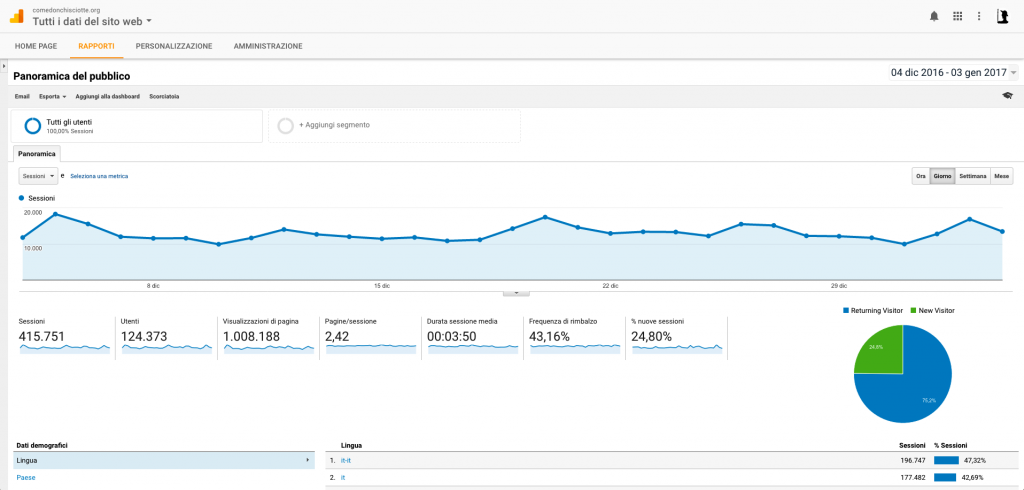Click the Frequenza di rimbalzo tile
Viewport: 1024px width, 490px height.
point(574,338)
